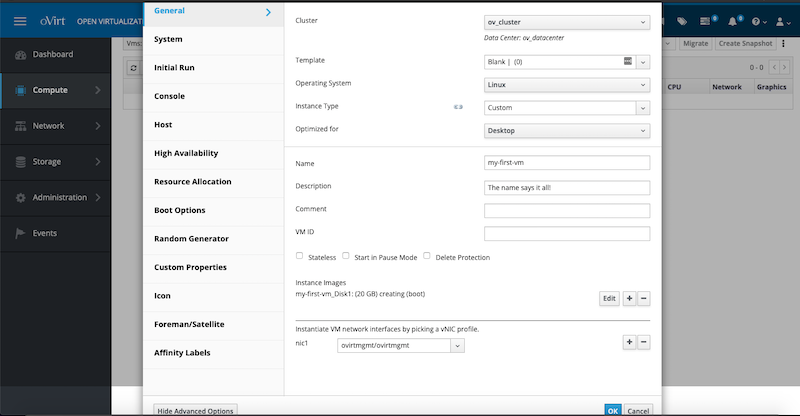800x416 pixels.
Task: Add an instance image with plus button
Action: 630,299
